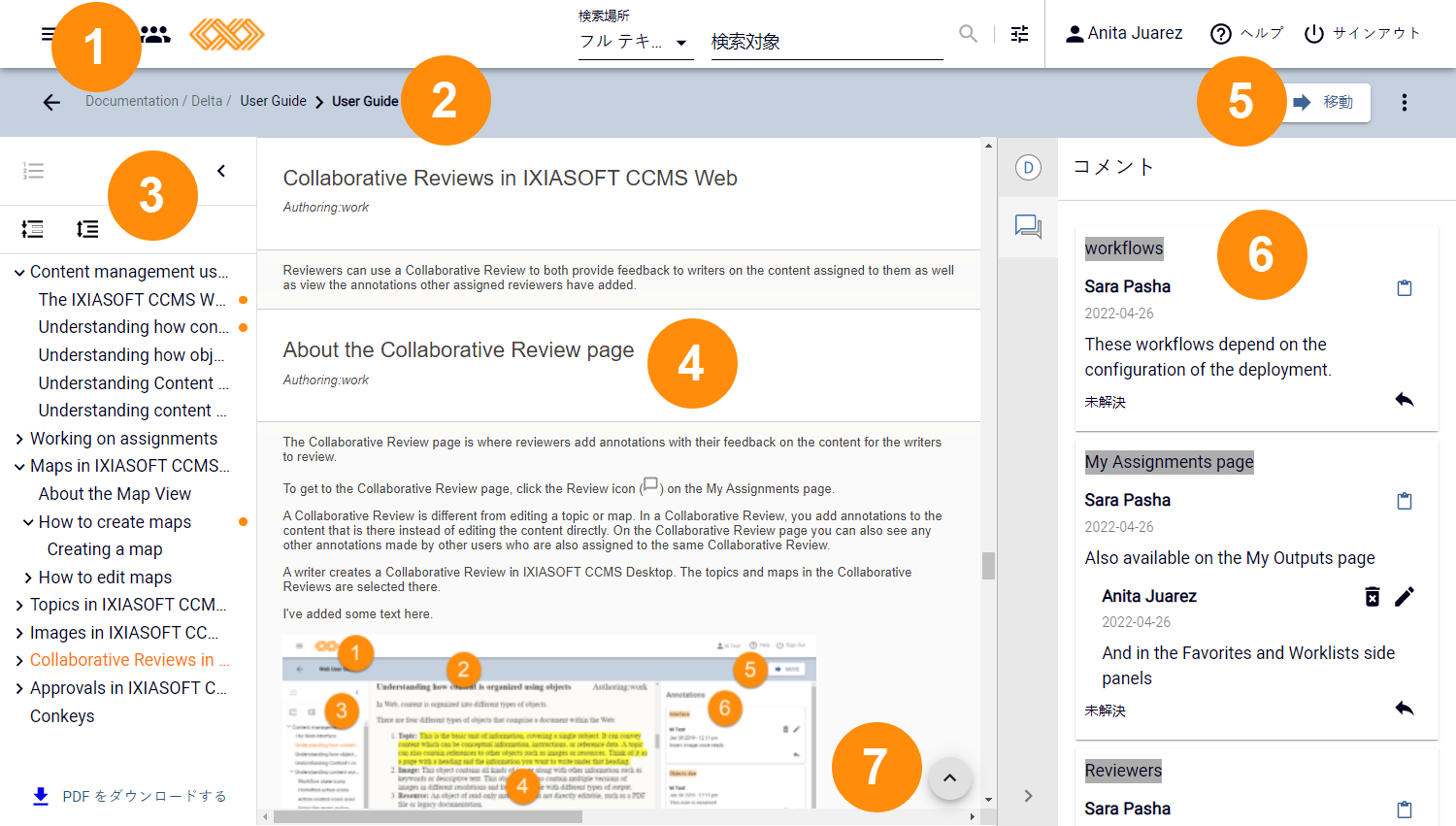Open the more options kebab menu
Screen dimensions: 1456x826
tap(1404, 102)
